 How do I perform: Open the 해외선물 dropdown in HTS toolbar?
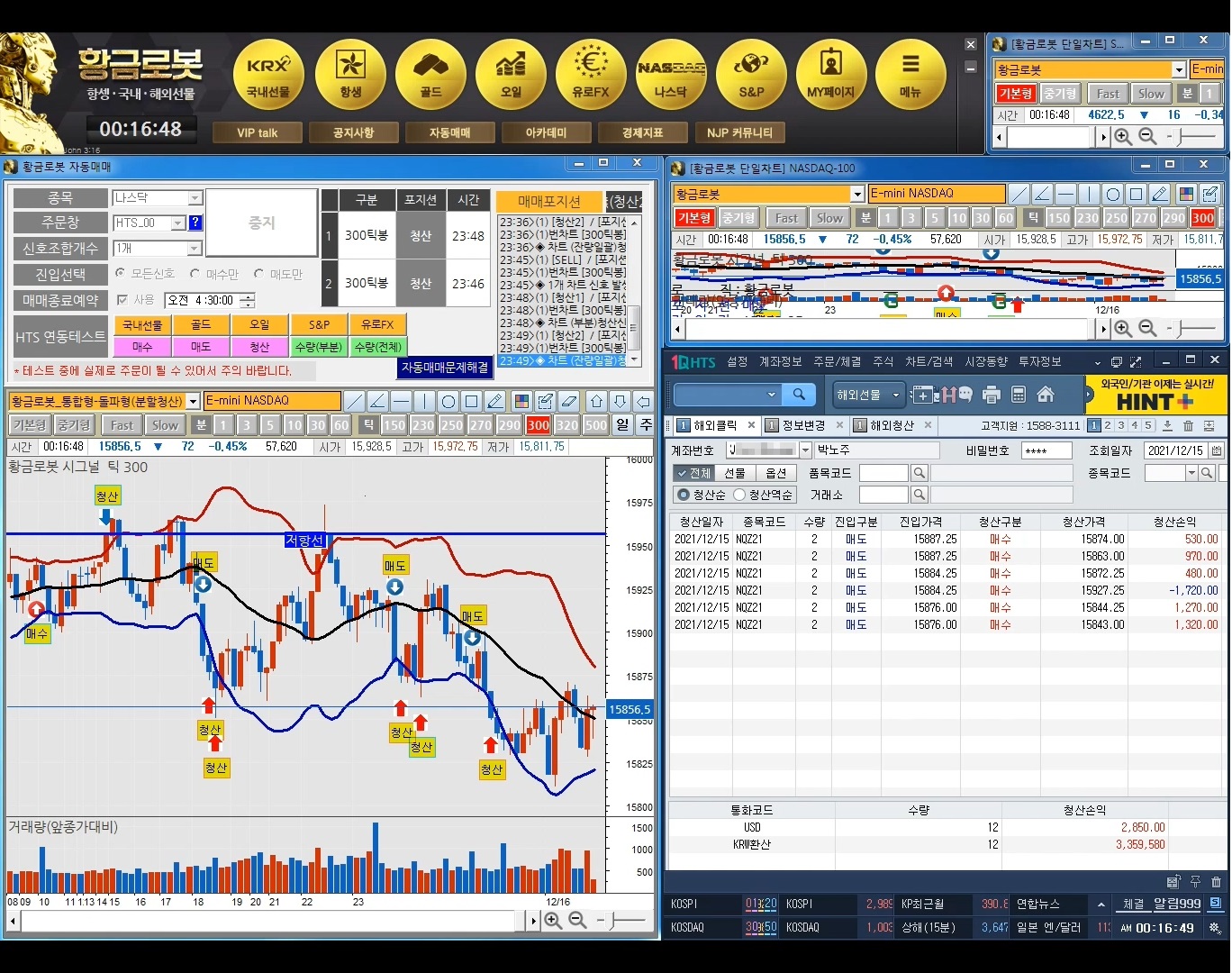coord(868,395)
